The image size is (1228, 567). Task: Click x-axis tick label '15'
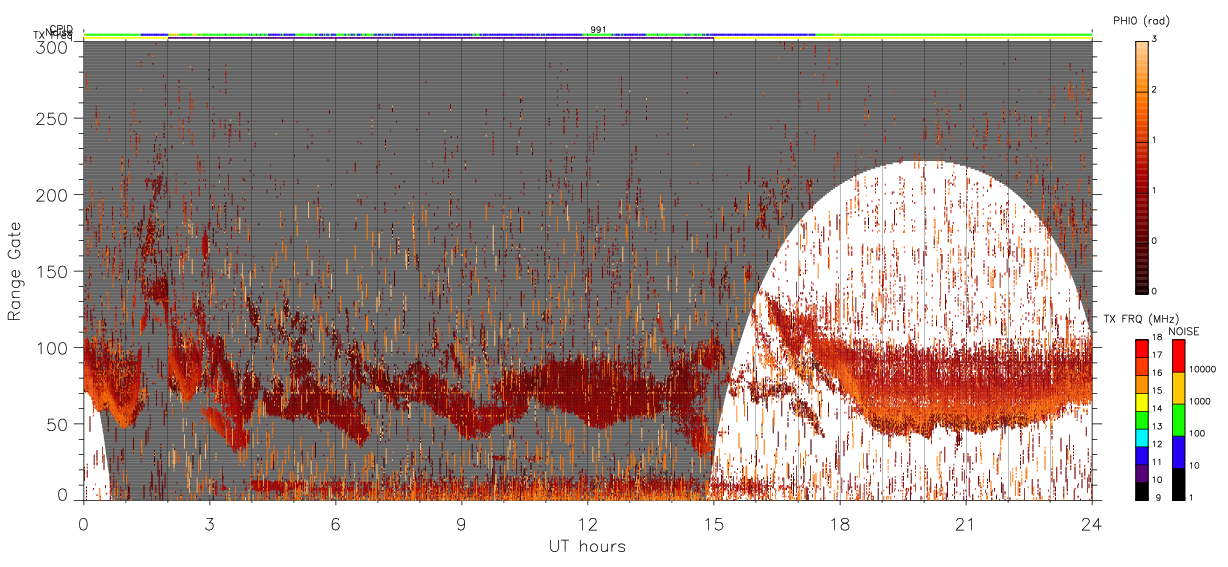click(x=713, y=523)
